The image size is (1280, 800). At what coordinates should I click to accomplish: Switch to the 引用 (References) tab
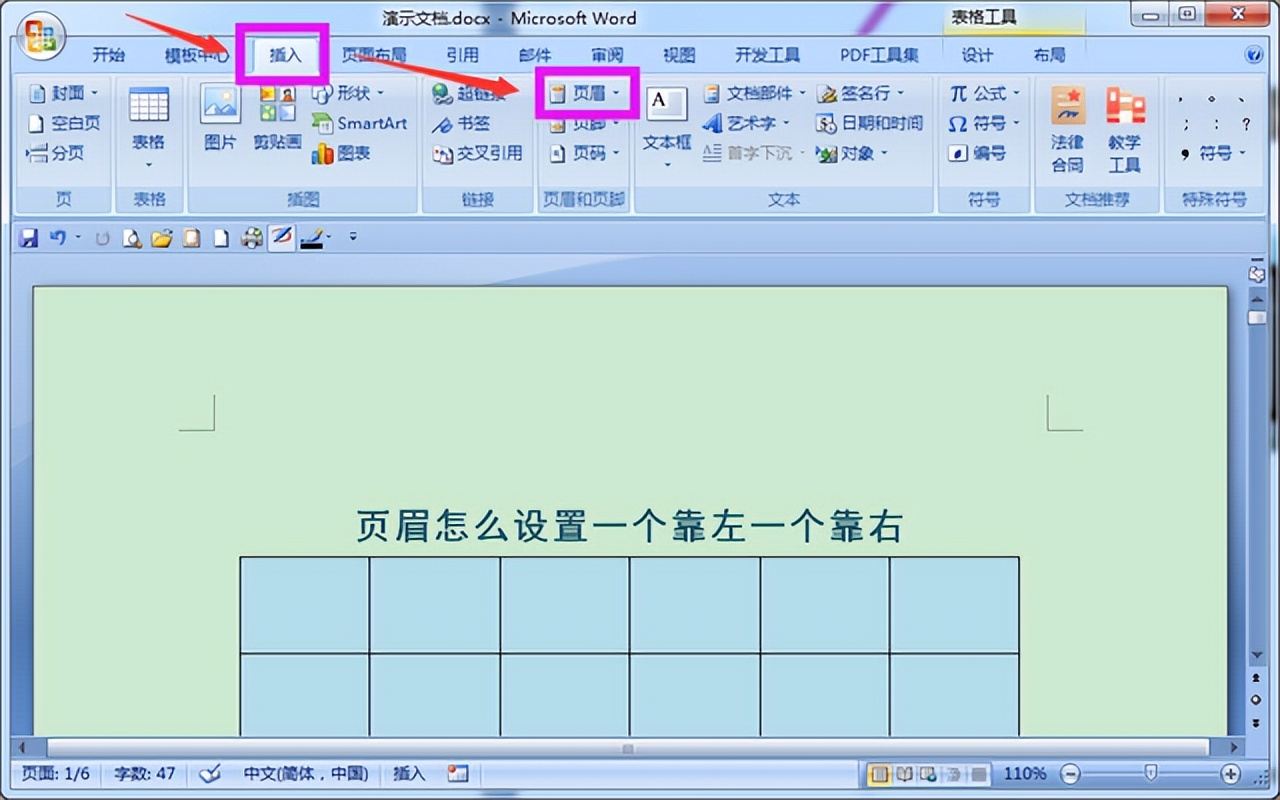pyautogui.click(x=462, y=55)
